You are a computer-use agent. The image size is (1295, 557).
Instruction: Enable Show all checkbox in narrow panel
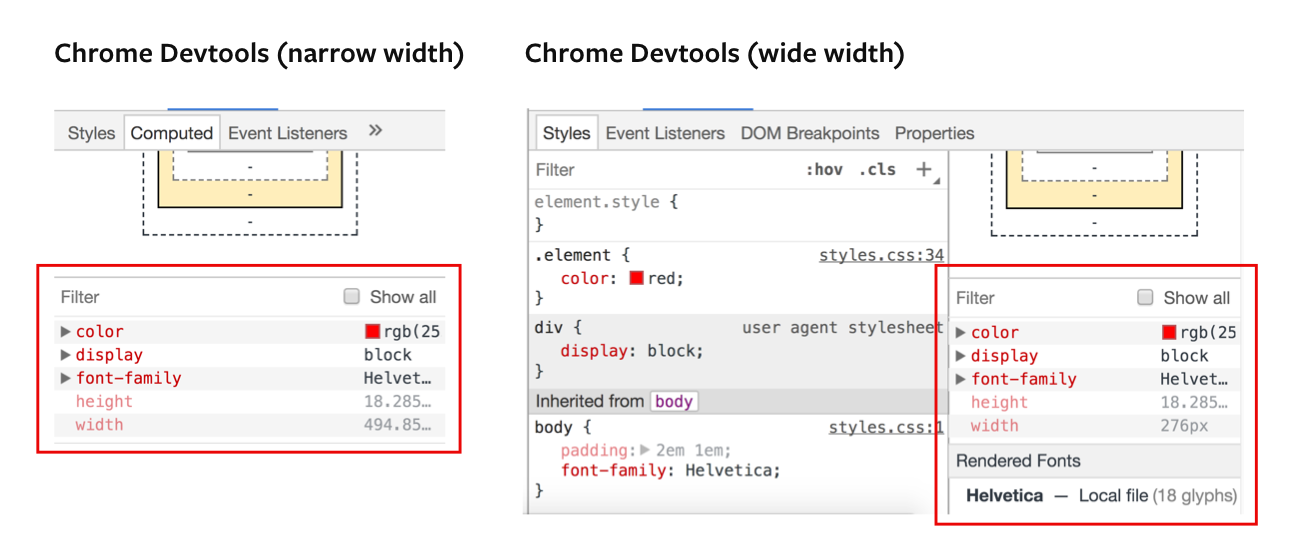click(x=351, y=297)
